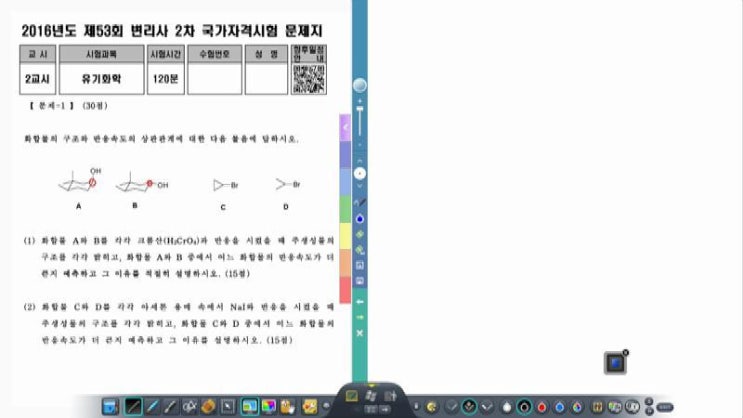This screenshot has width=743, height=418.
Task: Pick the white pen color
Action: tap(507, 407)
